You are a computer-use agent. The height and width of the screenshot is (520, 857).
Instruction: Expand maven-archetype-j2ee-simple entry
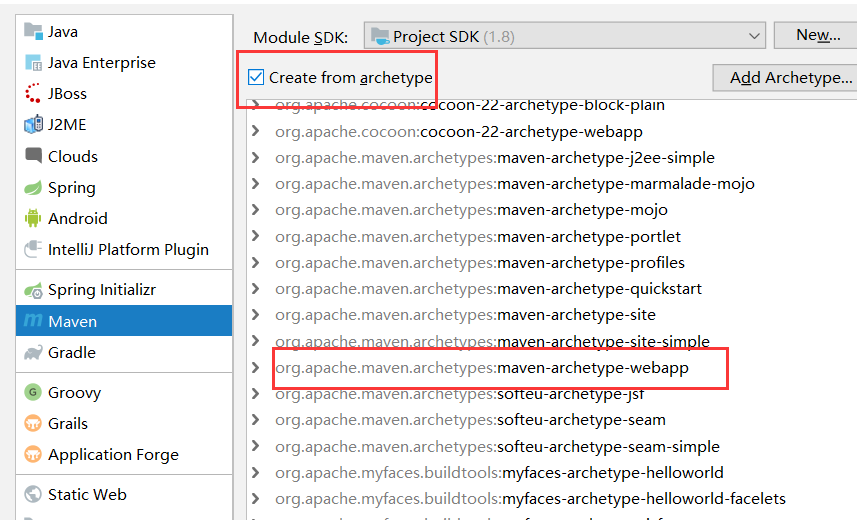coord(255,157)
